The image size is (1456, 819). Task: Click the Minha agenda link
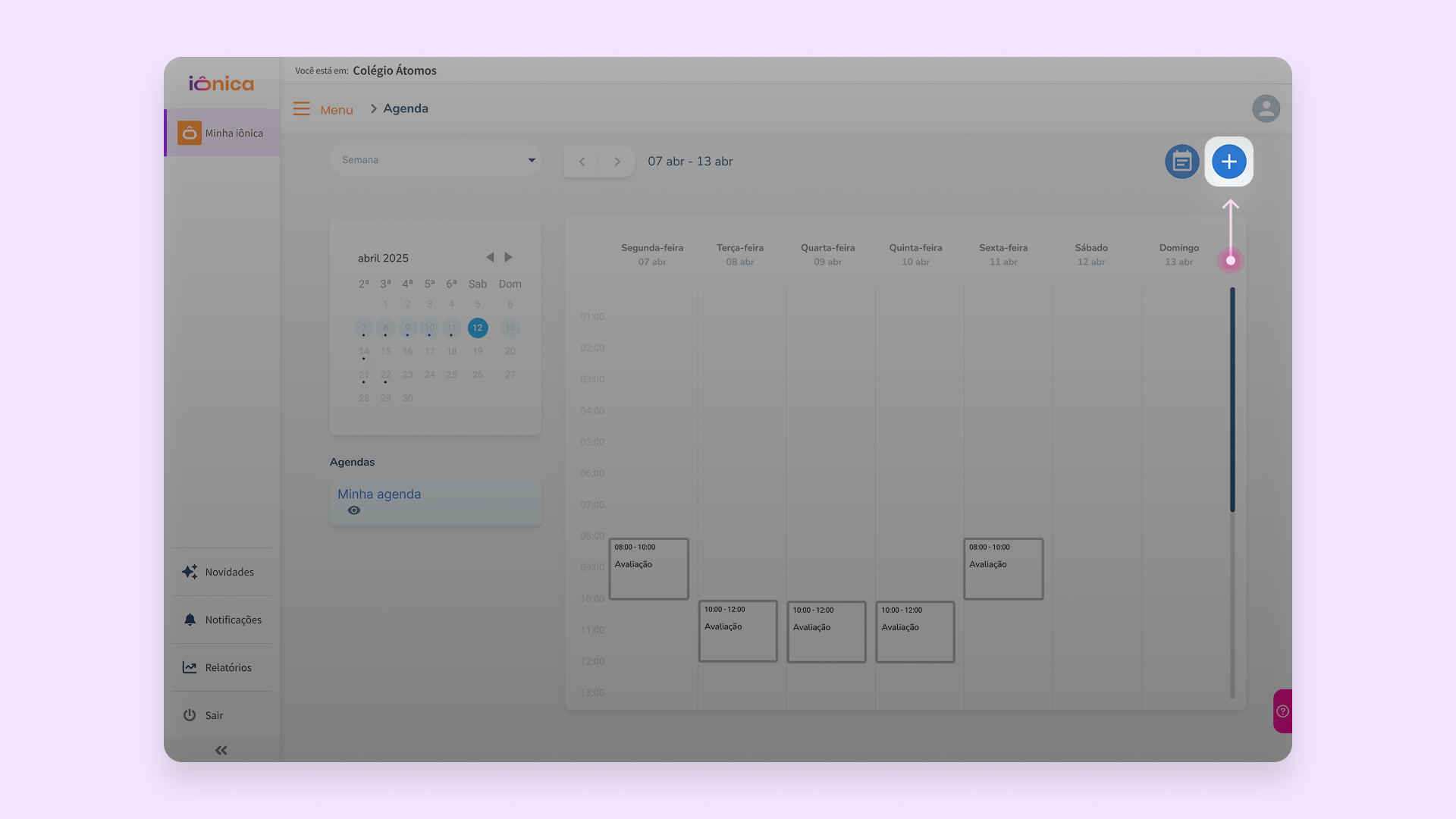point(379,494)
